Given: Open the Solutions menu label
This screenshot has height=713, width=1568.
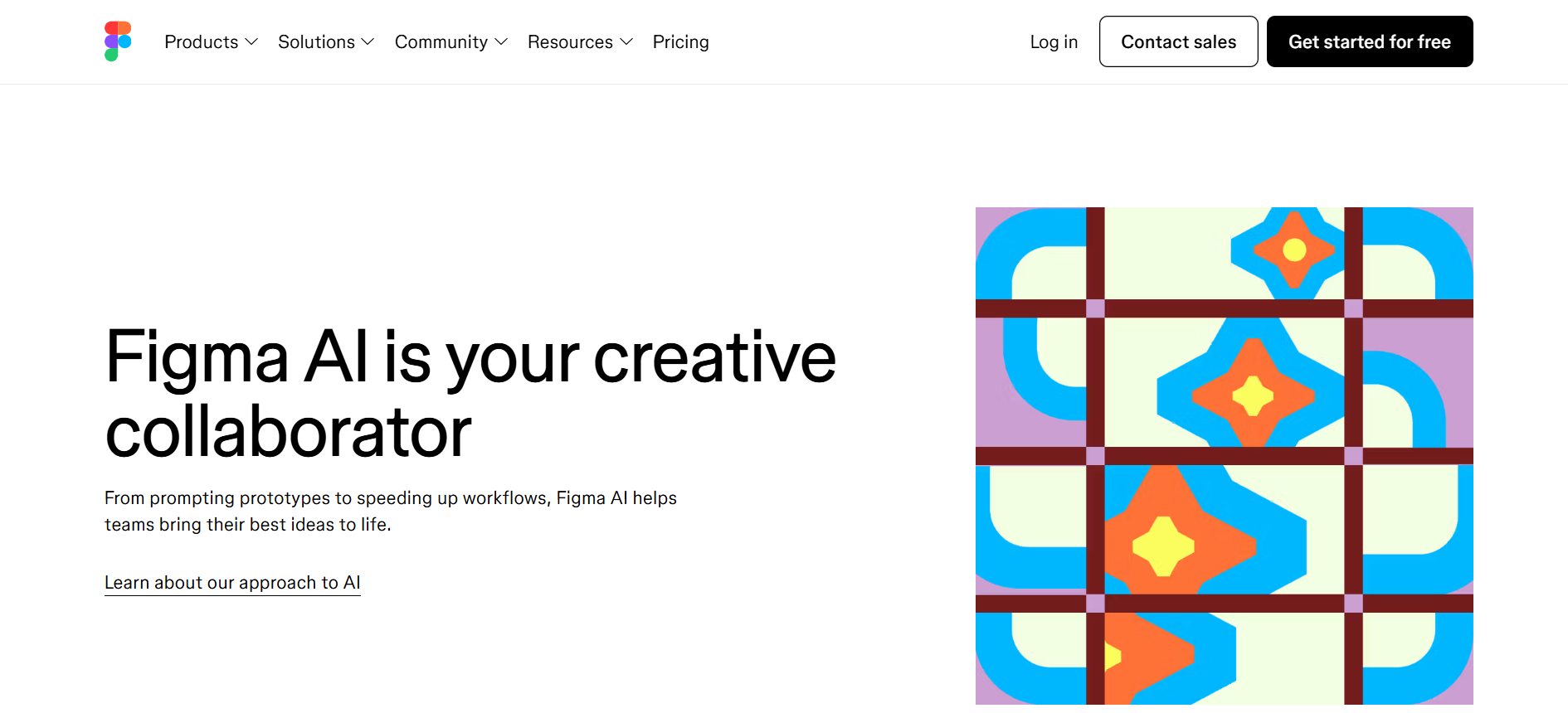Looking at the screenshot, I should (316, 41).
